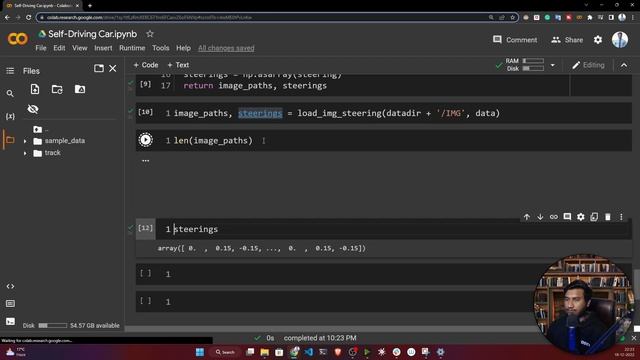Refresh the file browser
Screen dimensions: 640x360
(57, 89)
